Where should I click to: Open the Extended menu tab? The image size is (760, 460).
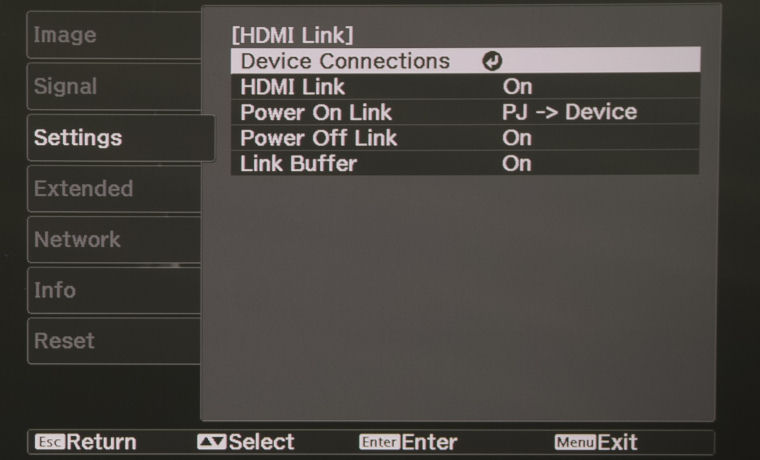[x=114, y=189]
